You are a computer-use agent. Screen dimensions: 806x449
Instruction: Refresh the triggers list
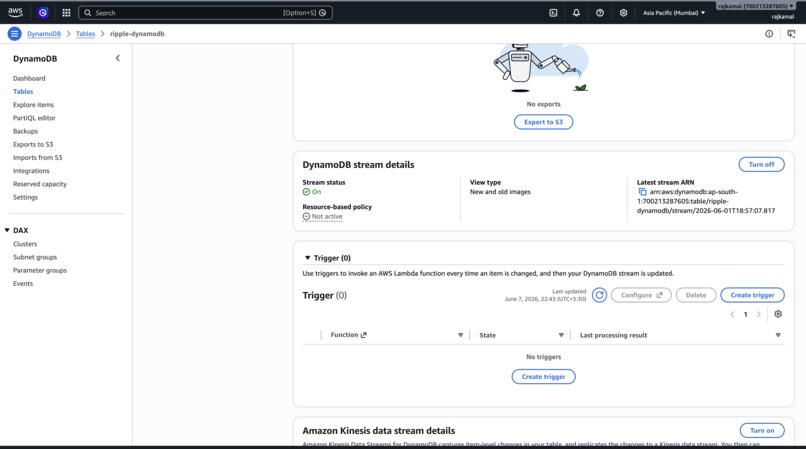pos(599,295)
